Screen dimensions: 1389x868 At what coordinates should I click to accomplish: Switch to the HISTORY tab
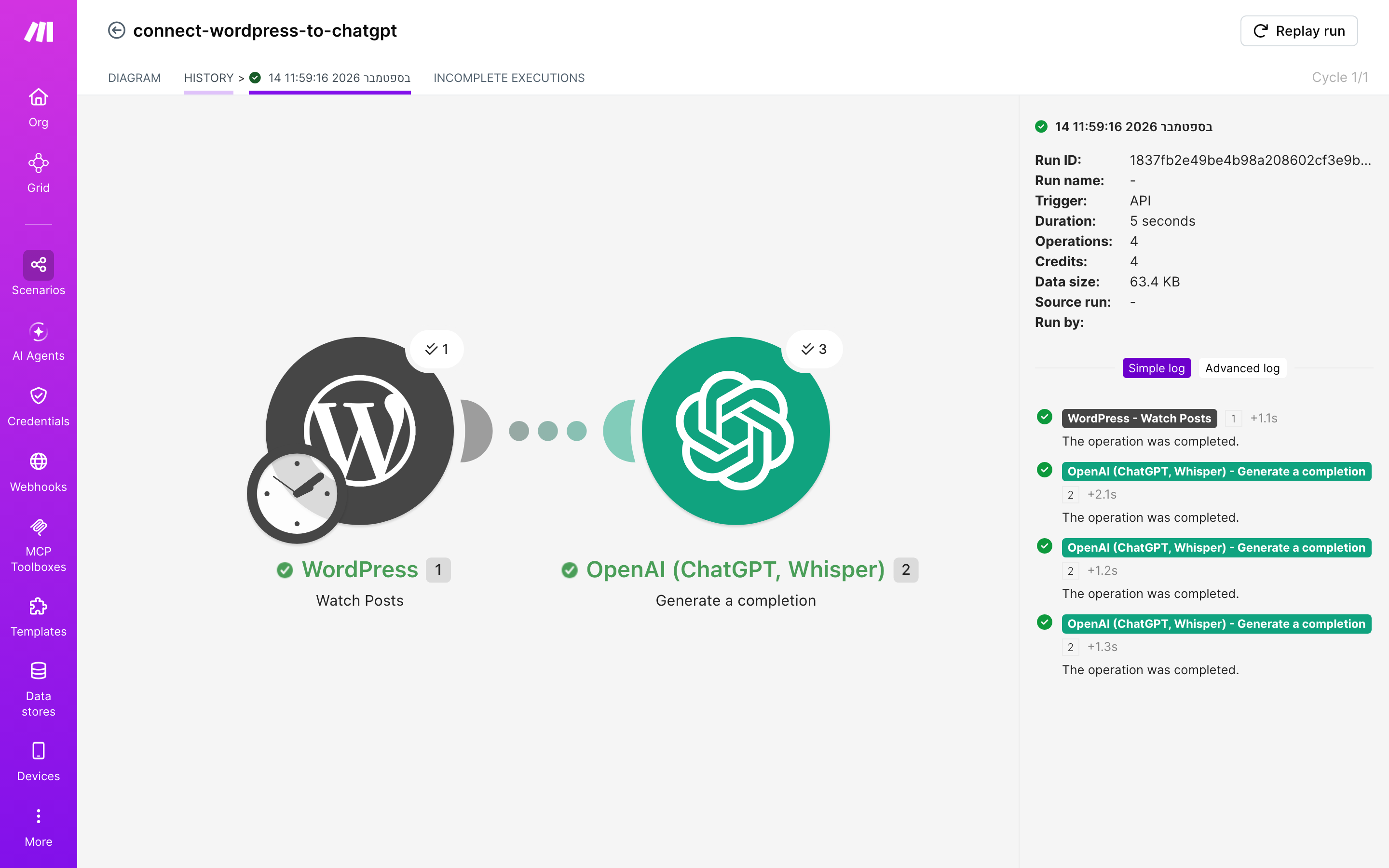pyautogui.click(x=209, y=78)
